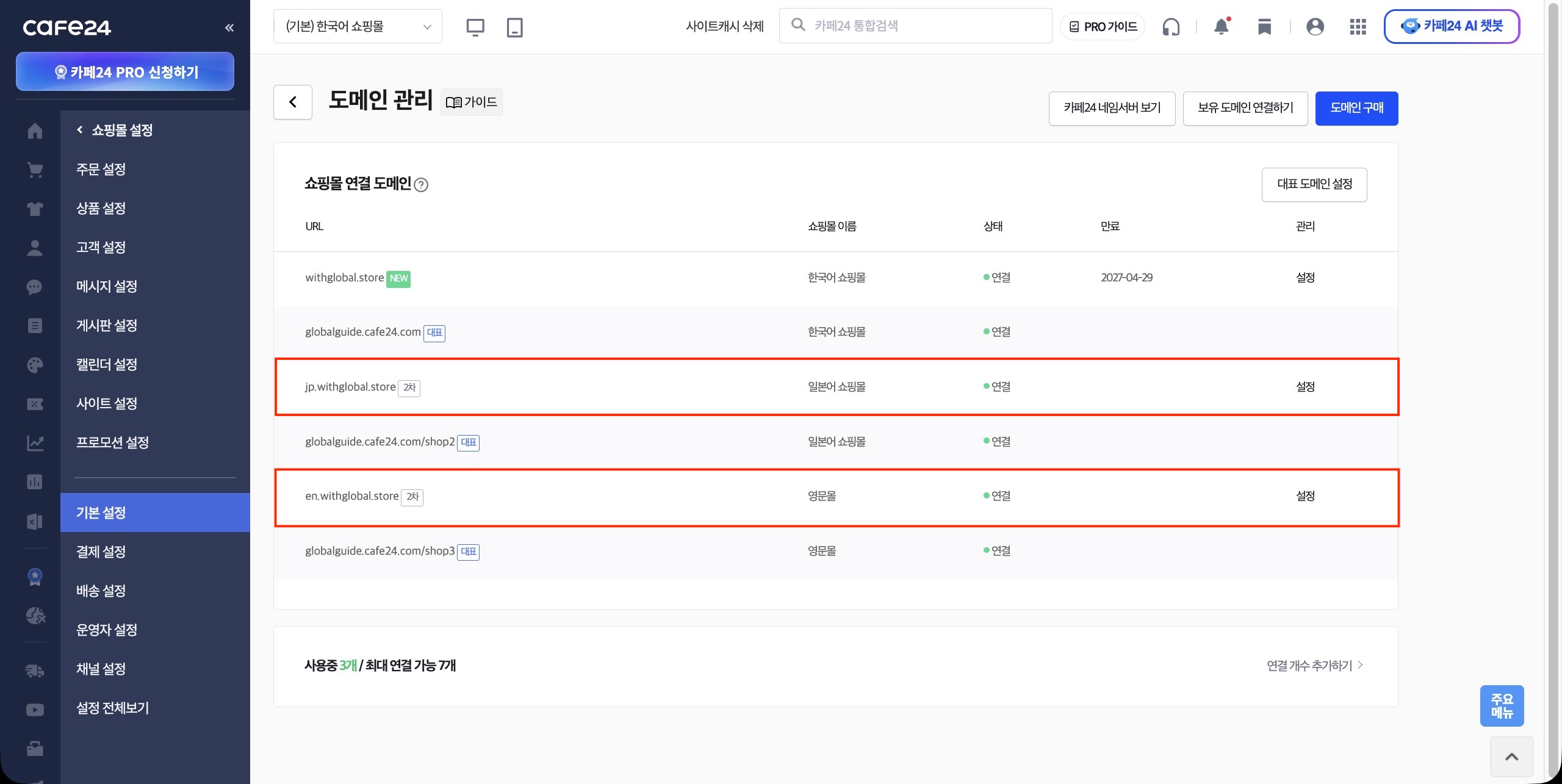Open the YouTube play icon in sidebar
This screenshot has height=784, width=1562.
pyautogui.click(x=35, y=710)
